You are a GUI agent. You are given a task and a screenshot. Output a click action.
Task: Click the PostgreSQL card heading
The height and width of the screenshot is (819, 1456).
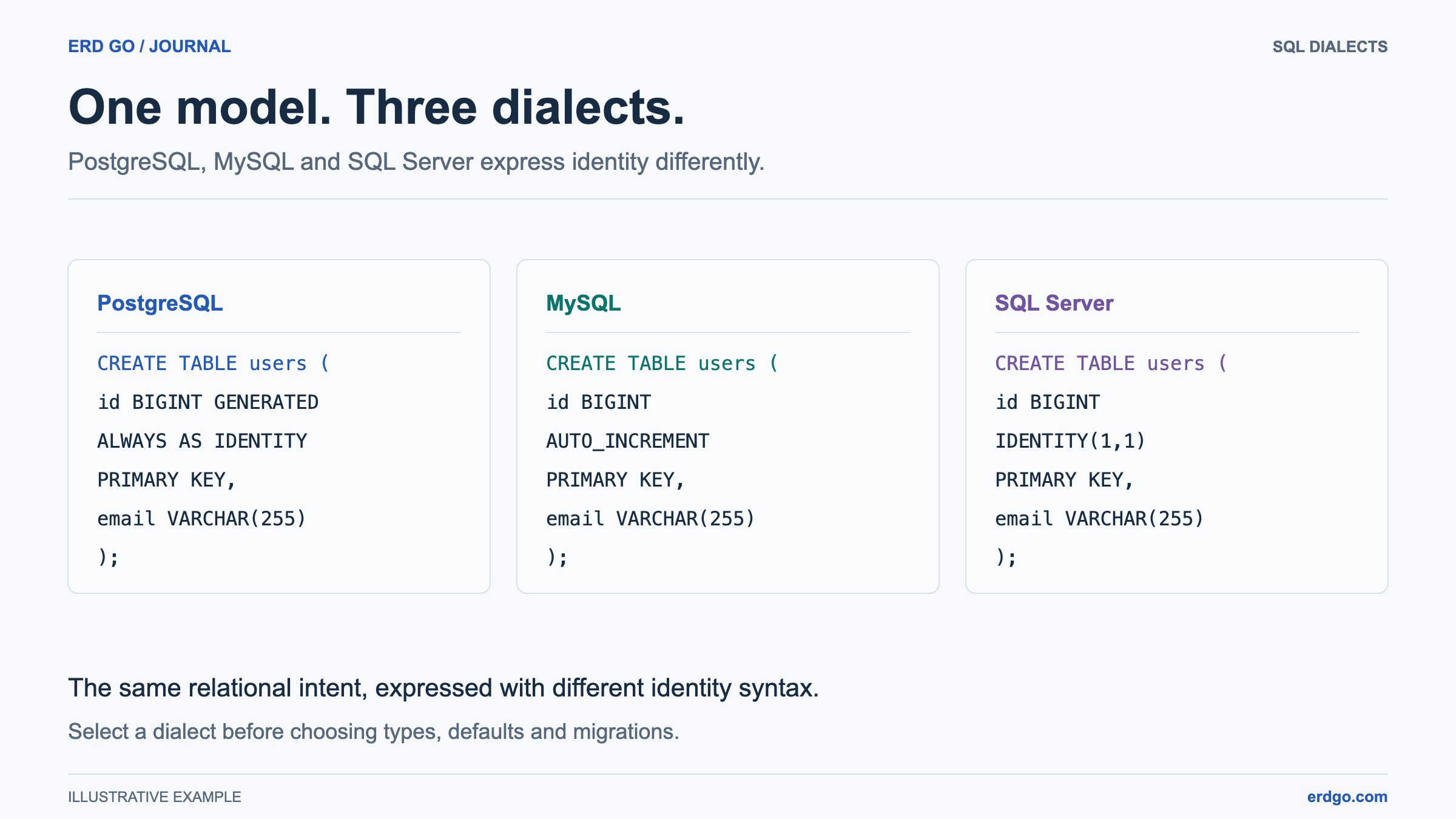pos(160,303)
